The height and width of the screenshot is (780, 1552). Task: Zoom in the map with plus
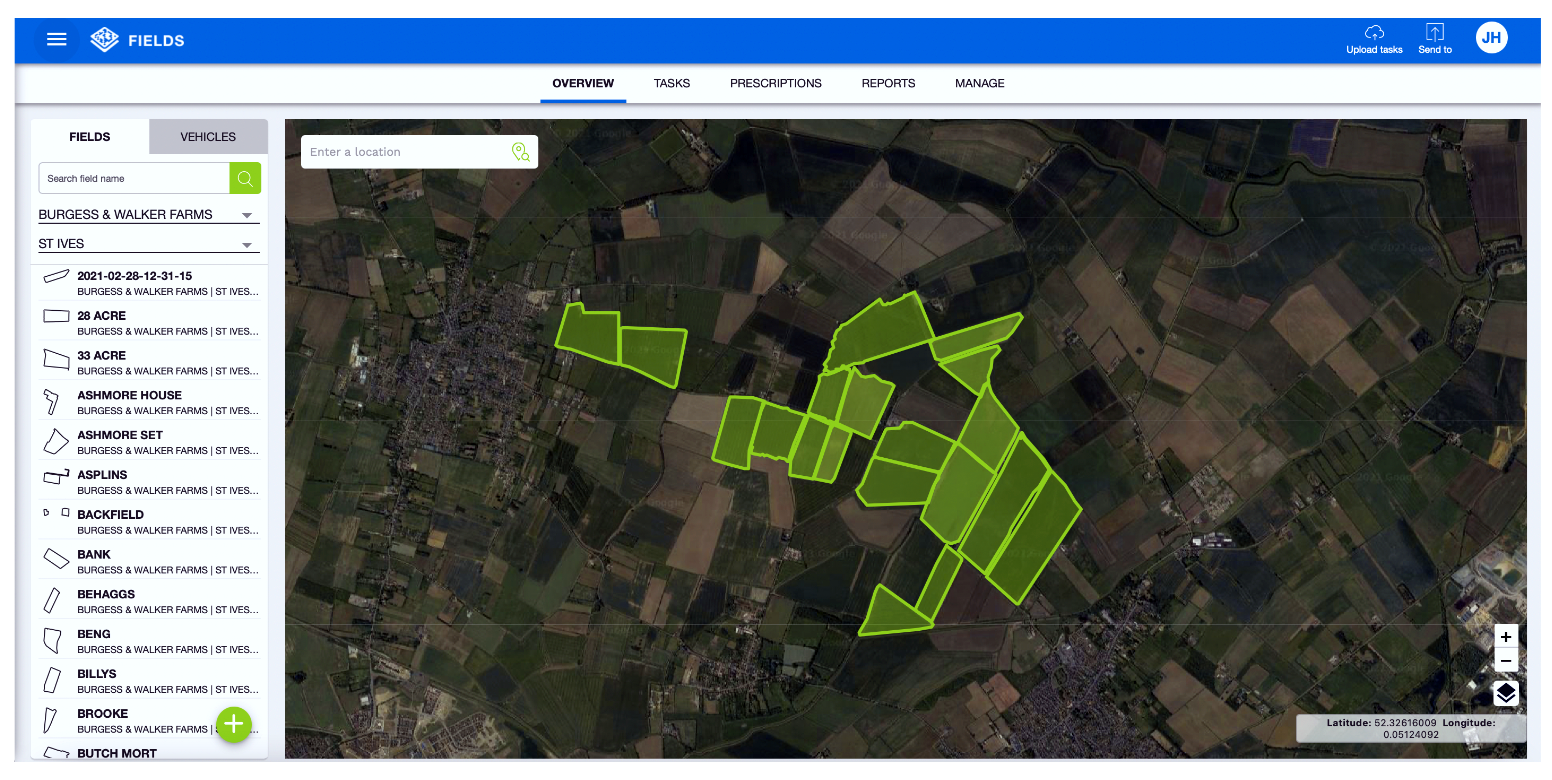1506,637
